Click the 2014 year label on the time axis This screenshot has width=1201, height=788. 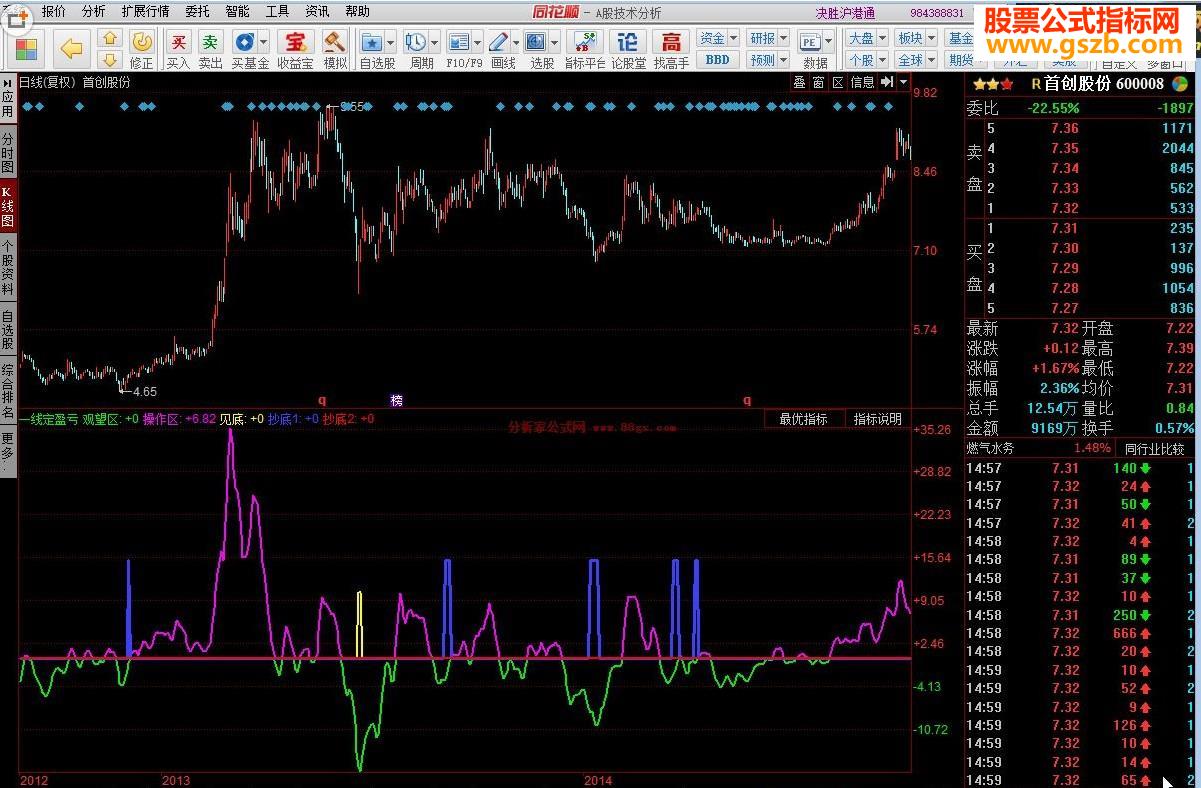pyautogui.click(x=598, y=780)
